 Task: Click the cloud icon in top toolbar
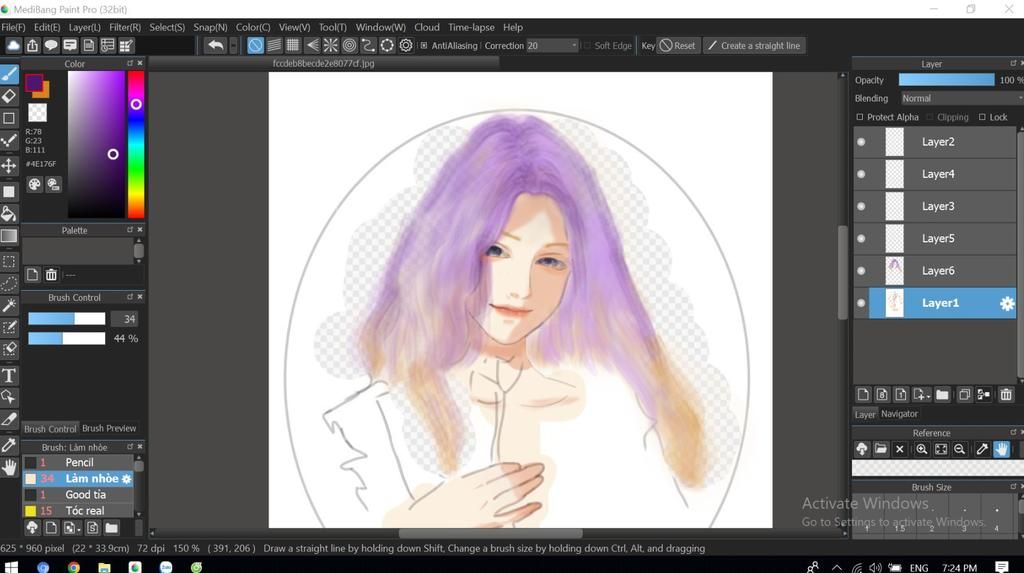coord(13,45)
